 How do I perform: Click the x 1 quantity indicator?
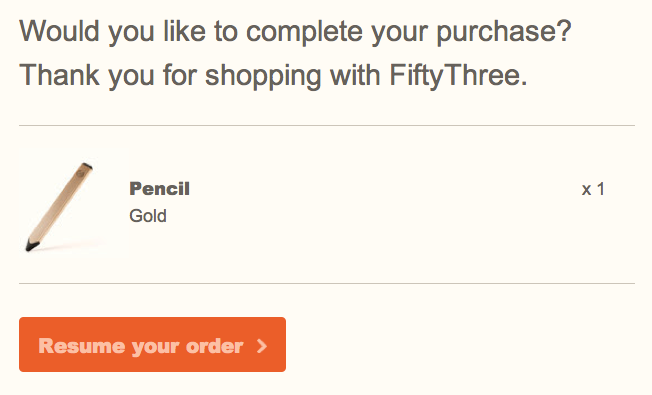[593, 189]
